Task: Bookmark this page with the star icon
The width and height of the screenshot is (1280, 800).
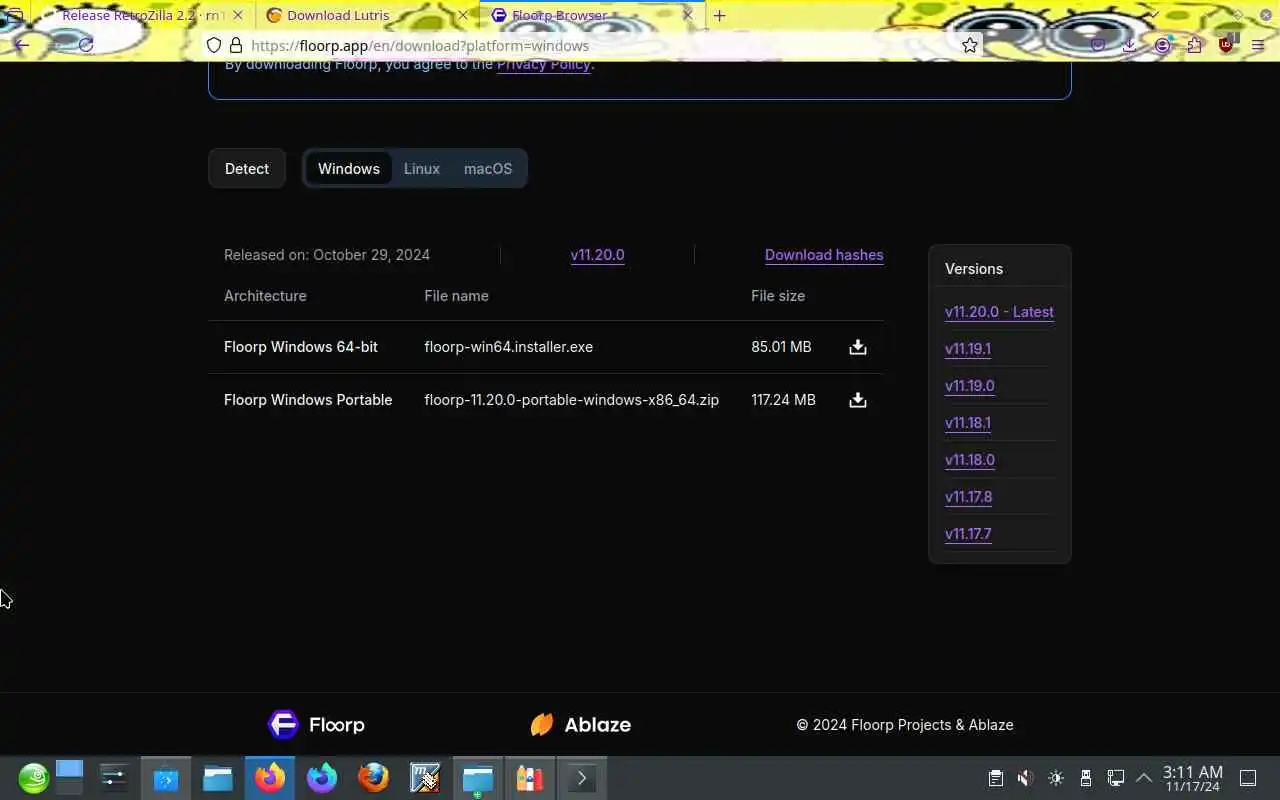Action: click(x=969, y=45)
